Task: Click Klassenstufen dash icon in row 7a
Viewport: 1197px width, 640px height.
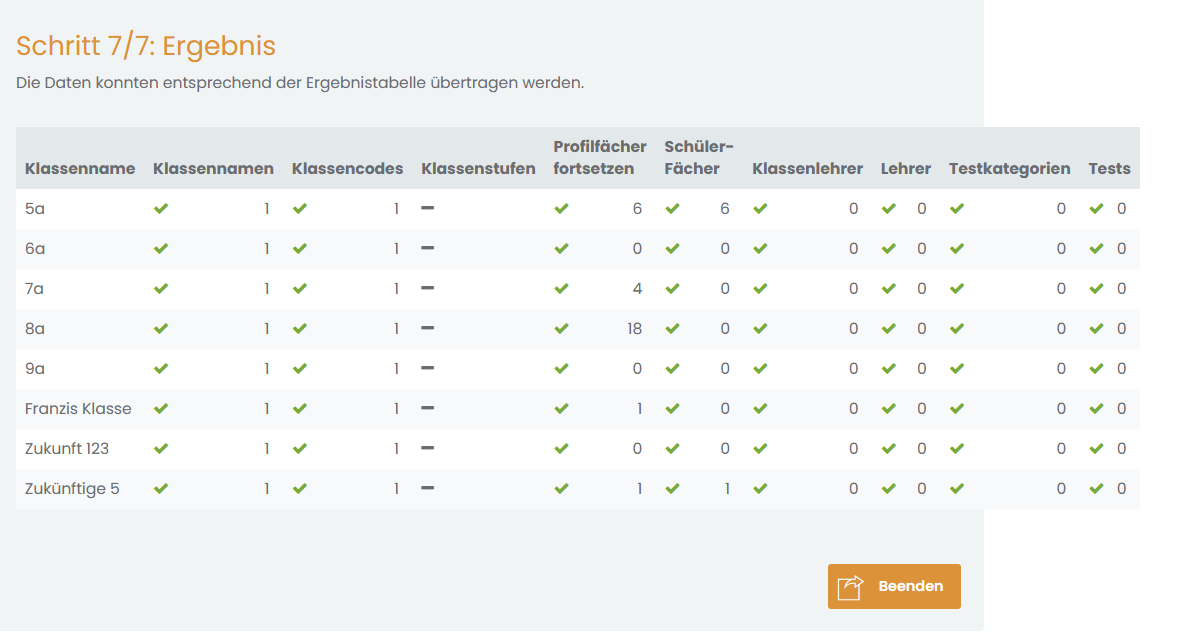Action: (428, 288)
